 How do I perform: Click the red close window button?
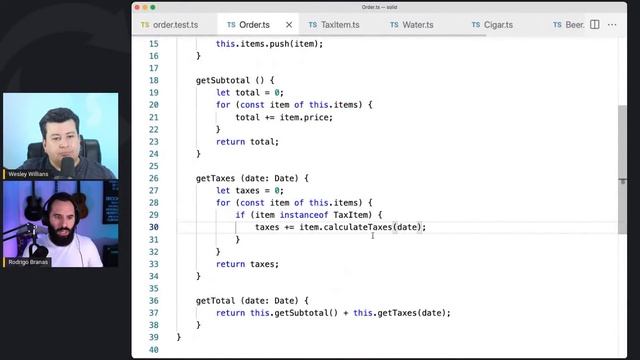[138, 7]
